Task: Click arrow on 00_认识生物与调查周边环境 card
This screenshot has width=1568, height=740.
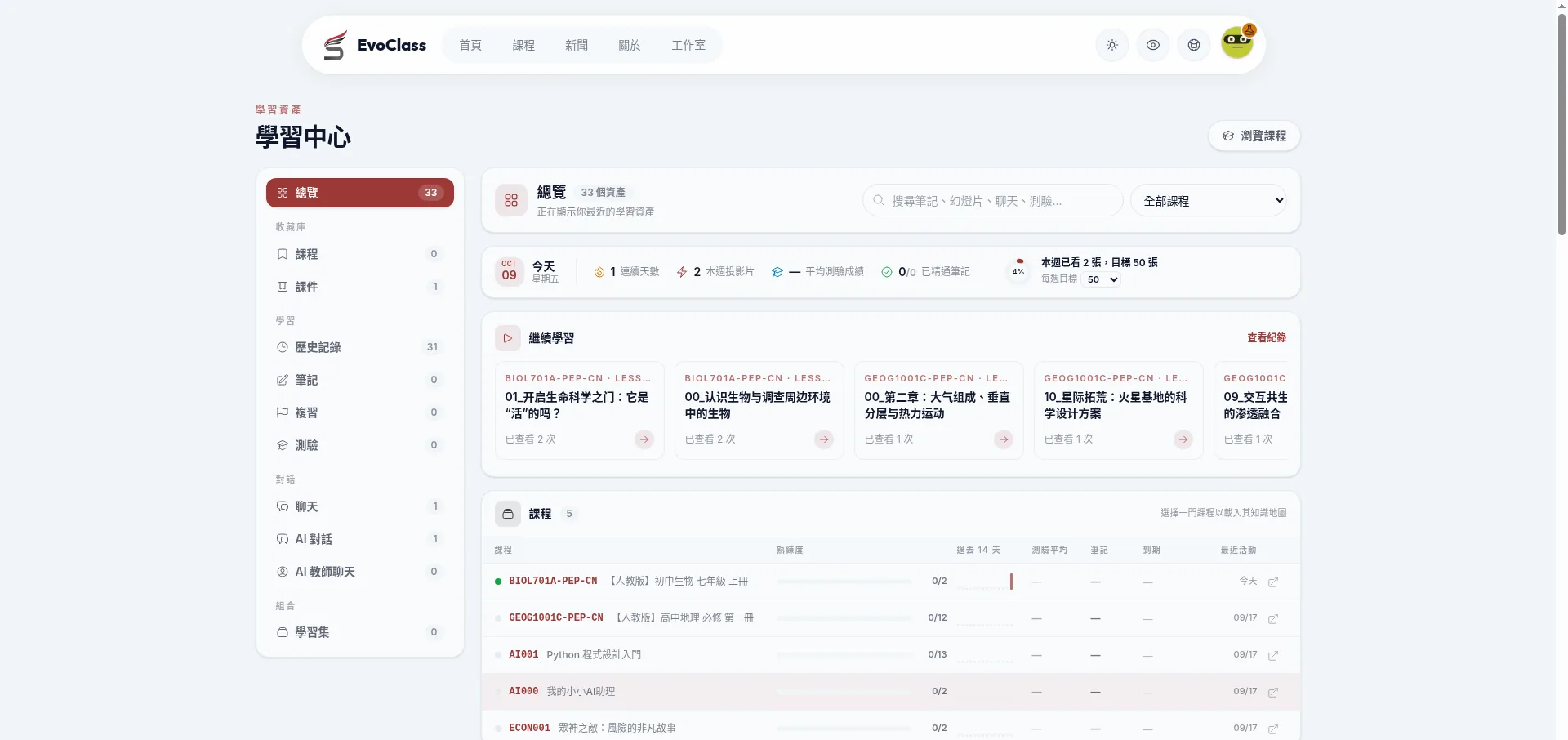Action: pos(824,439)
